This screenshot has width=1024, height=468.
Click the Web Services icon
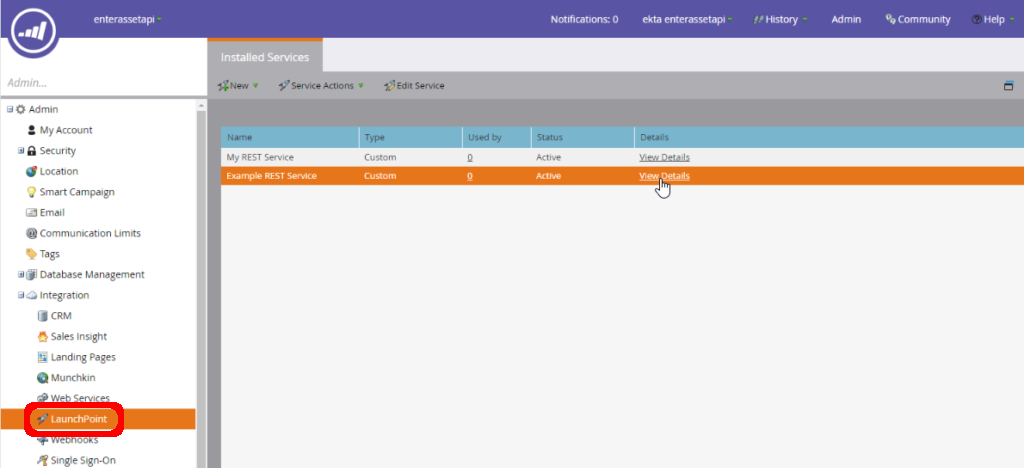pyautogui.click(x=42, y=398)
